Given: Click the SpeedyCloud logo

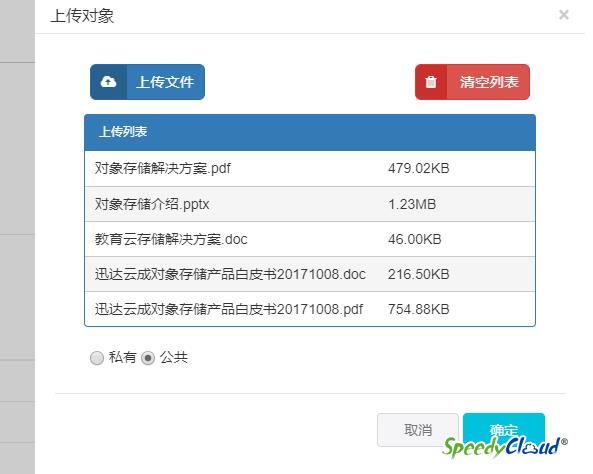Looking at the screenshot, I should (505, 447).
